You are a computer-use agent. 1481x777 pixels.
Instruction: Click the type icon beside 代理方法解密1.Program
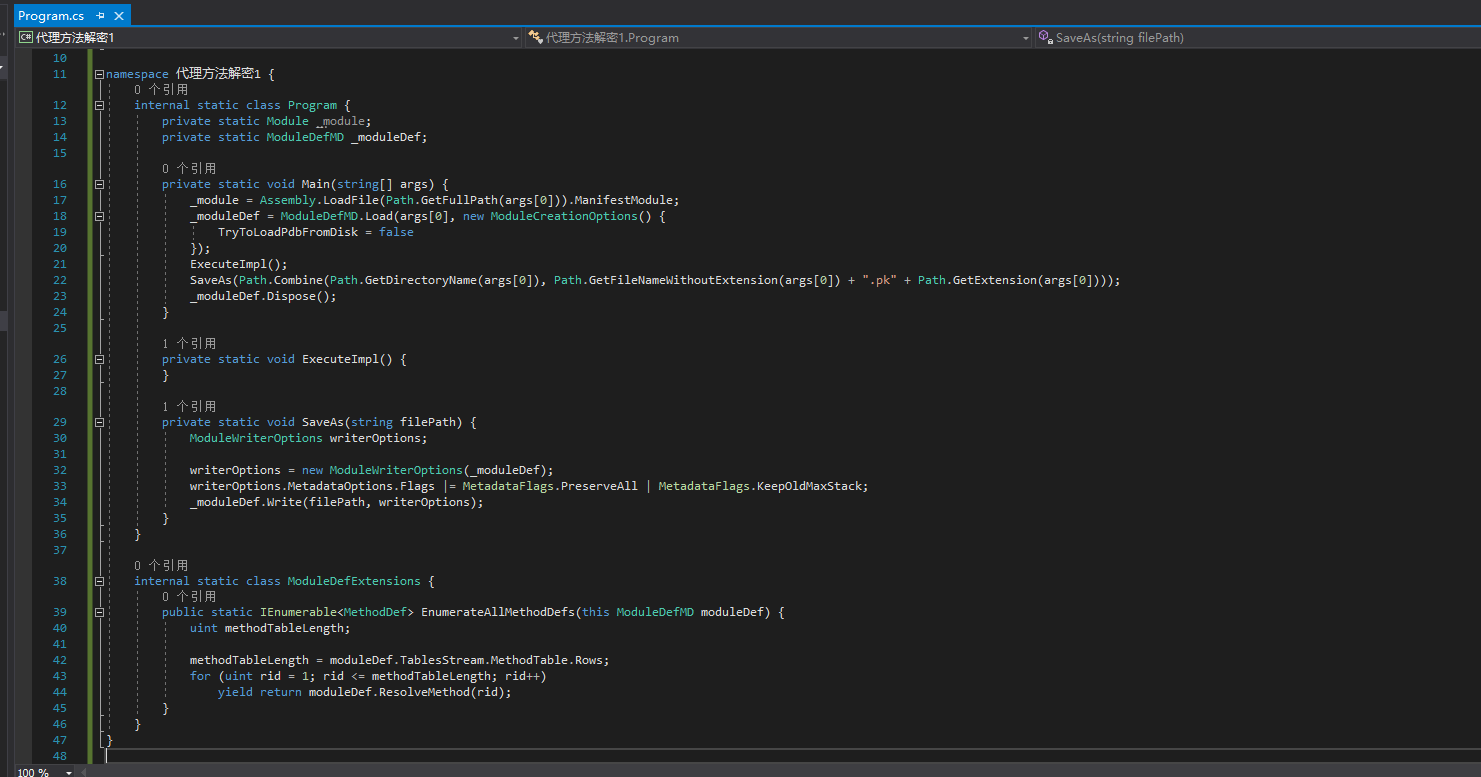534,37
